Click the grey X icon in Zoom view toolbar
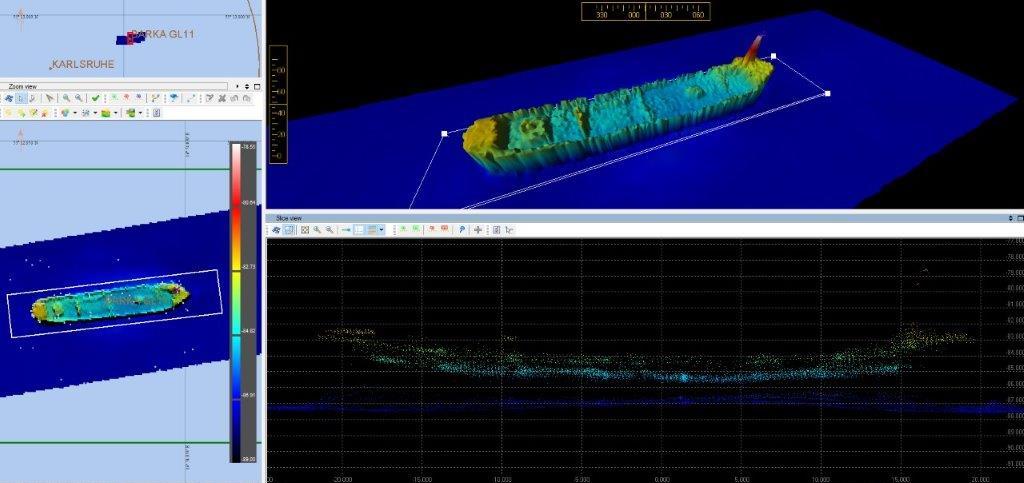The width and height of the screenshot is (1024, 483). 222,98
